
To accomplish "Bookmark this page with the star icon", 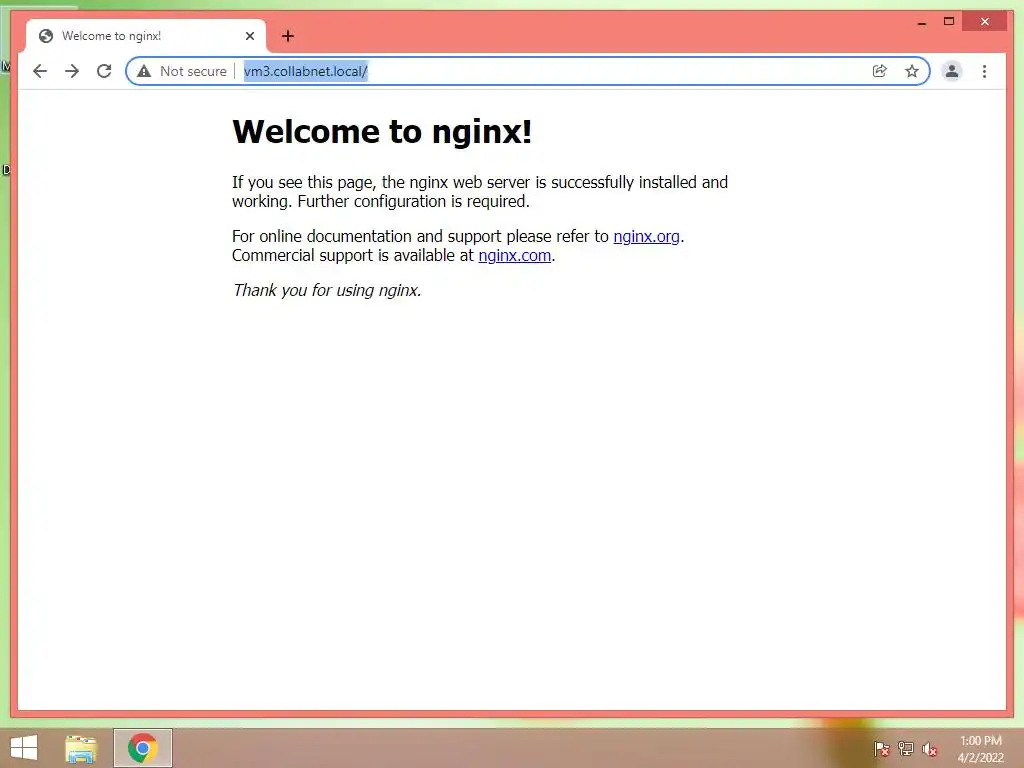I will [912, 71].
